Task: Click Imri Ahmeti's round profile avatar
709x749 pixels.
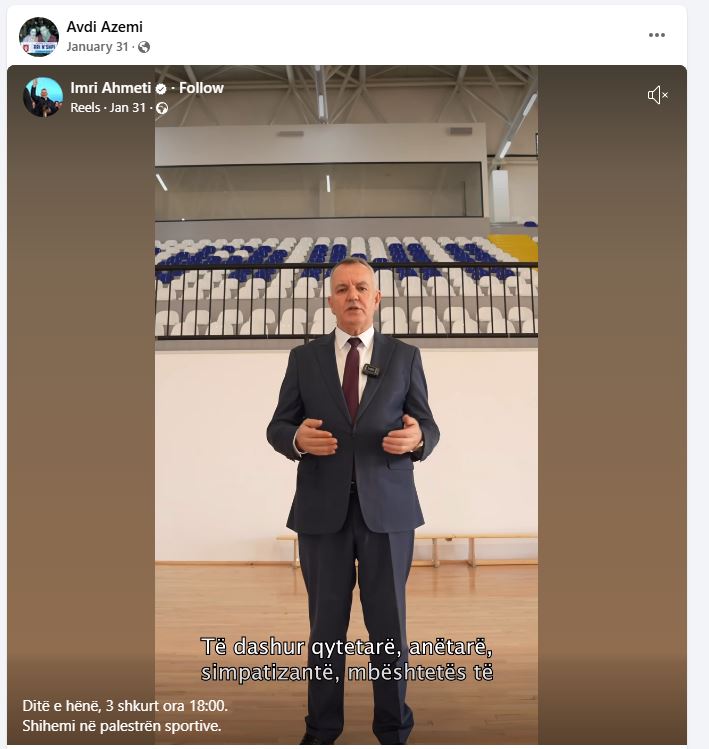Action: 43,97
